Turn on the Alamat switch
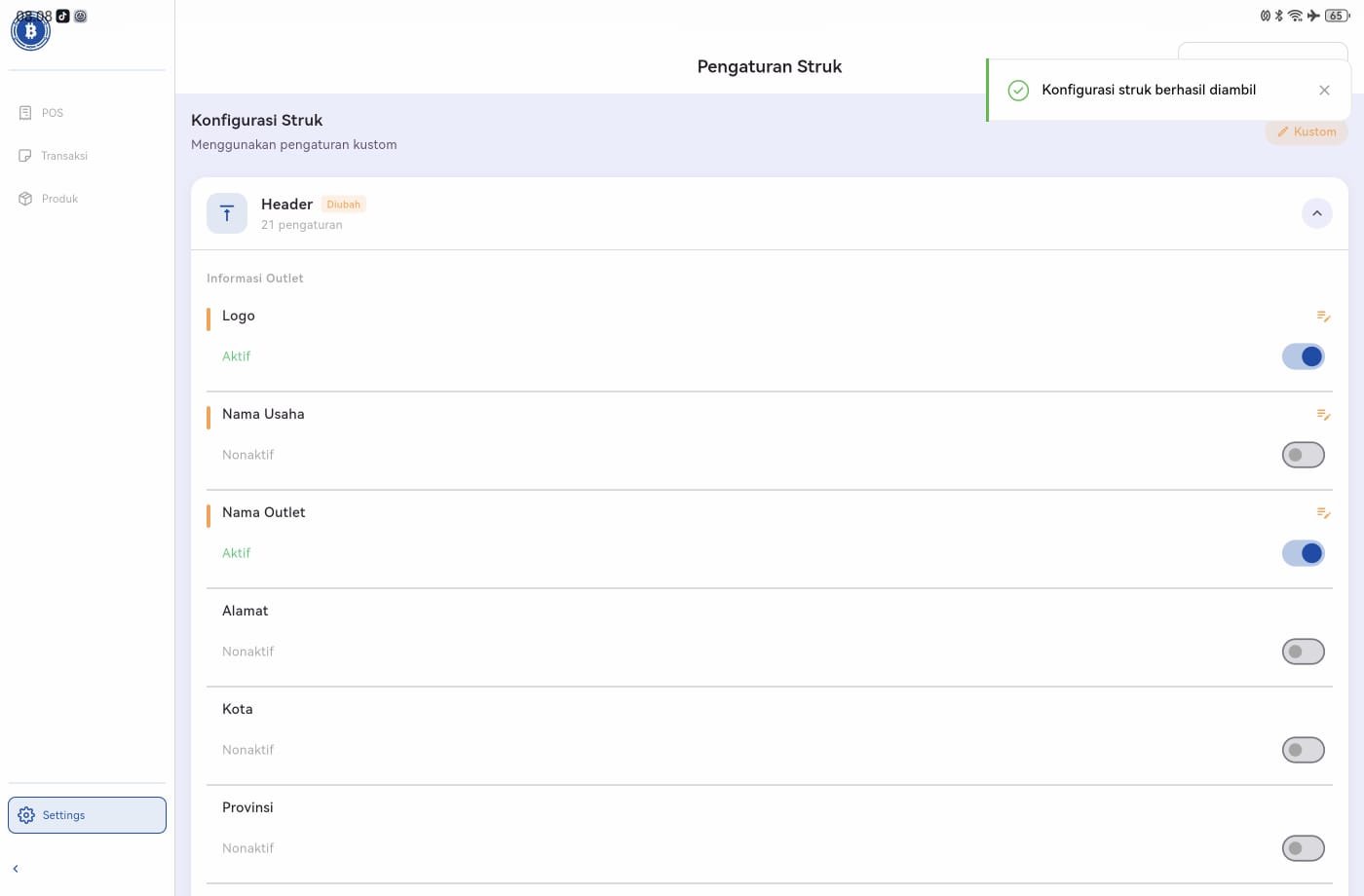This screenshot has width=1364, height=896. [1303, 651]
